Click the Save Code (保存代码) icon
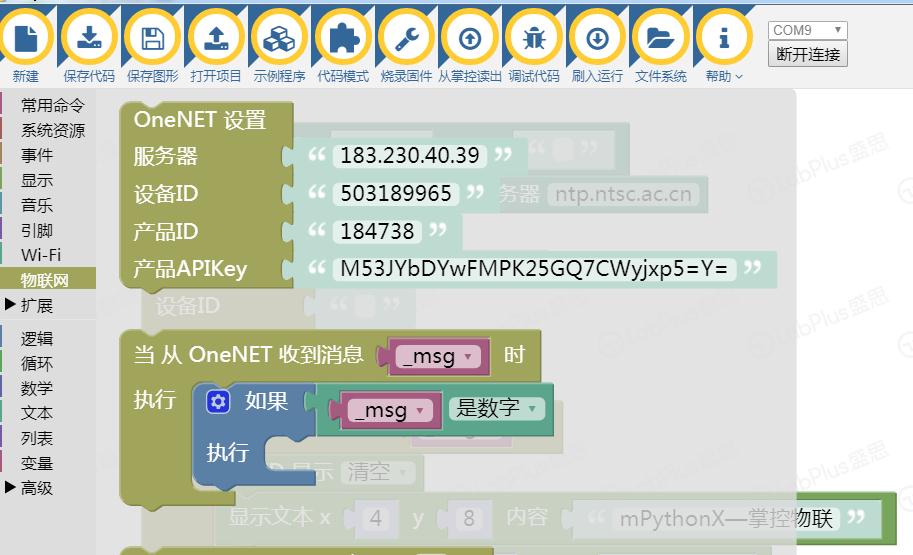 (89, 38)
